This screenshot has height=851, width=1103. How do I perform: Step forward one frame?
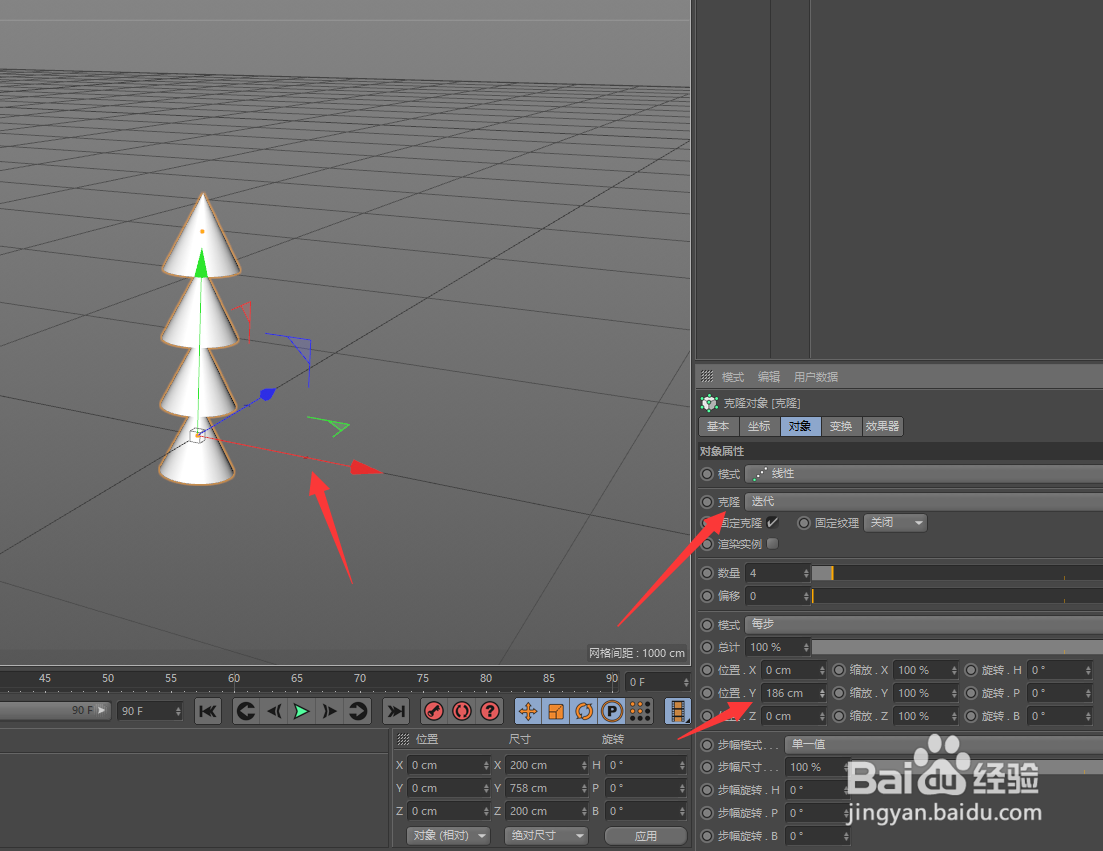pyautogui.click(x=329, y=711)
